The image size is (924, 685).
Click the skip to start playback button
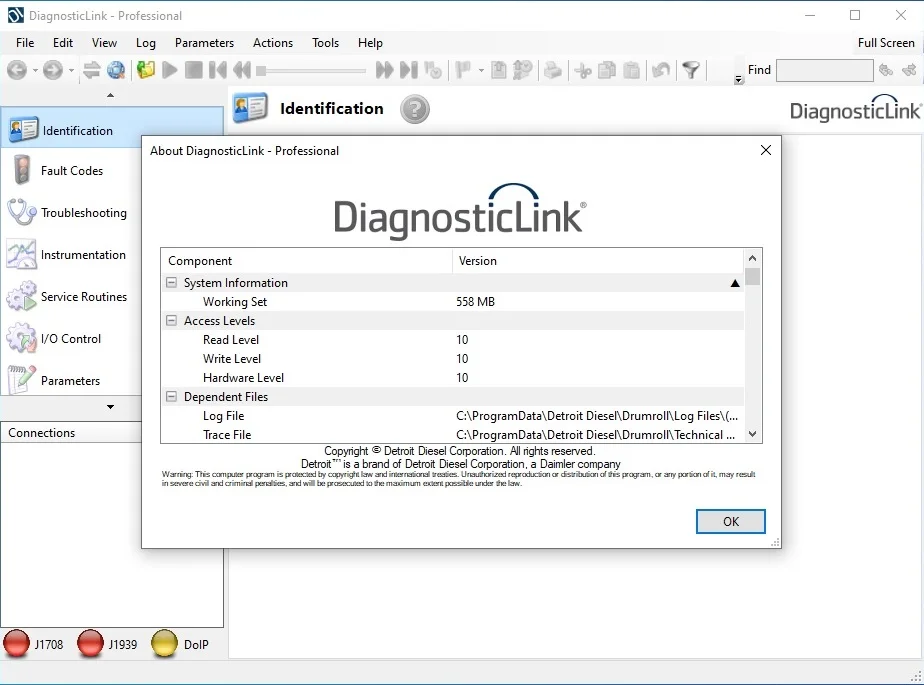pos(217,70)
